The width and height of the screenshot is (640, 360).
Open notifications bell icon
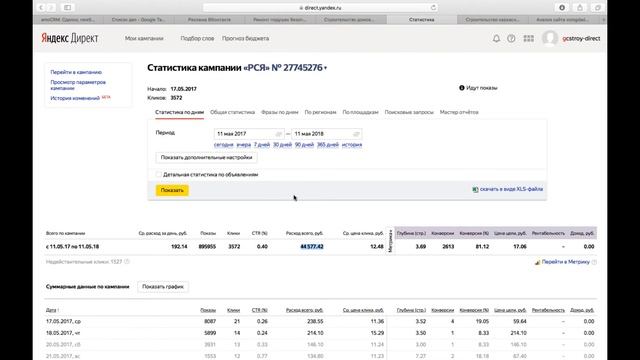[496, 38]
